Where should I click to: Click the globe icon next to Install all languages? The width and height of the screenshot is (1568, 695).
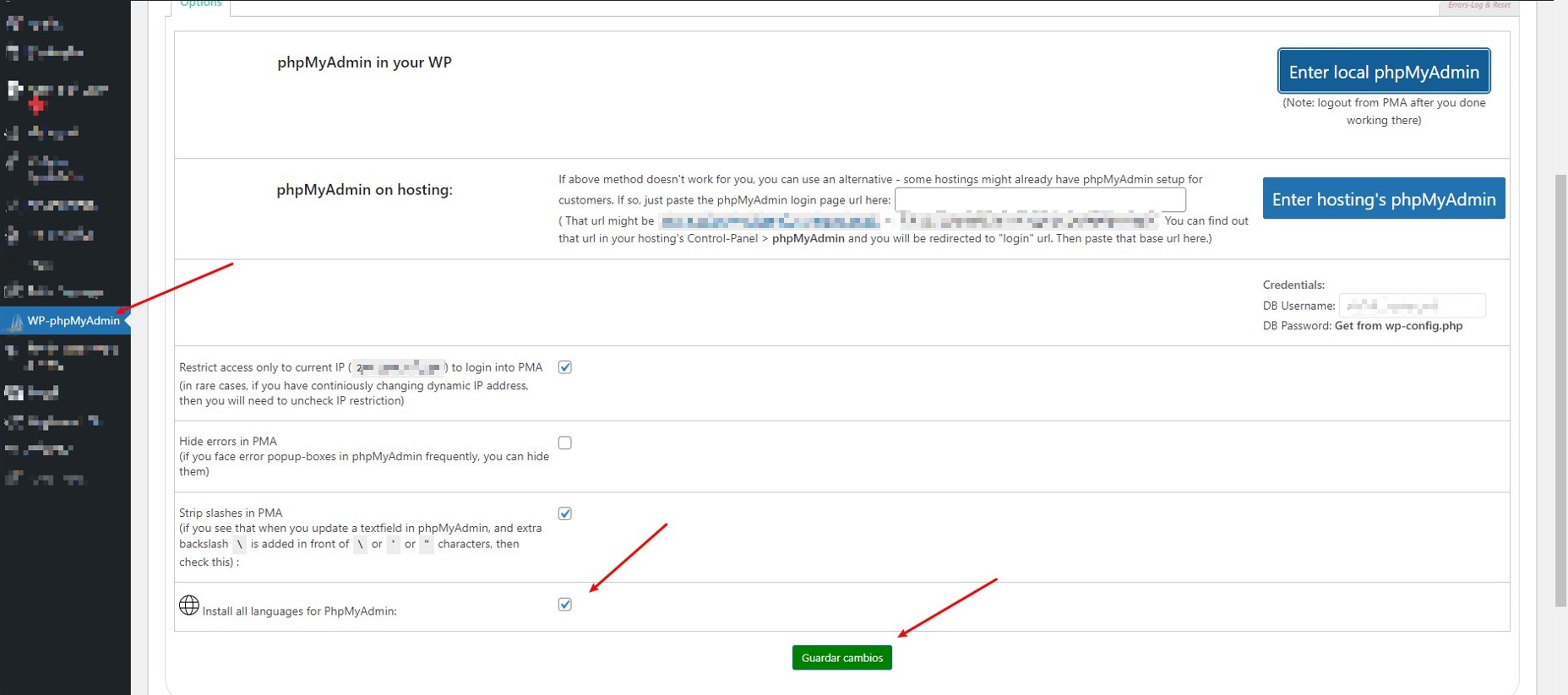(x=189, y=605)
